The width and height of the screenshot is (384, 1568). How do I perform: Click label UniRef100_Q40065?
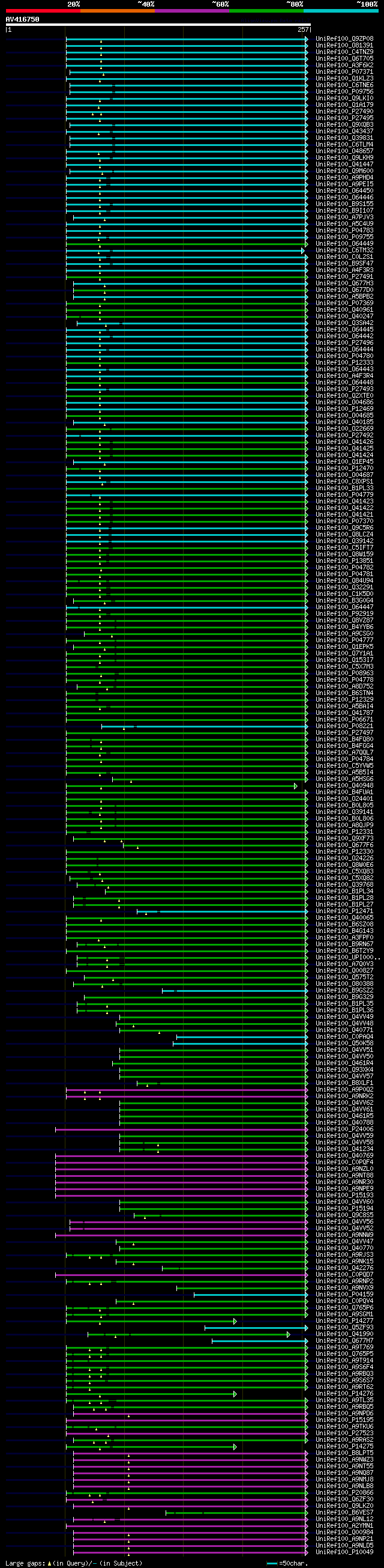(x=344, y=918)
